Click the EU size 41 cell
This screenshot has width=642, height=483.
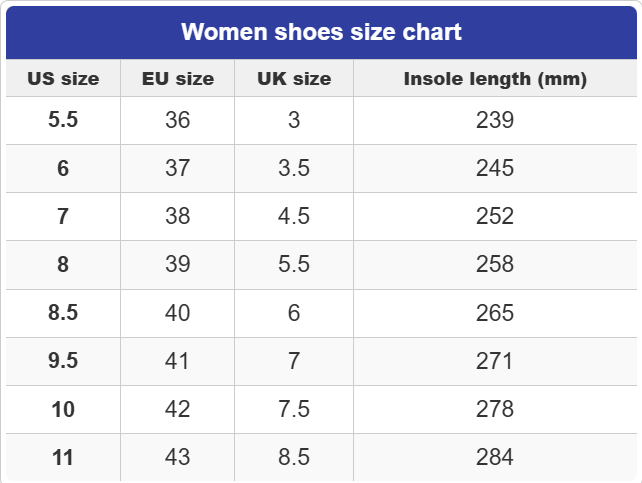click(178, 361)
